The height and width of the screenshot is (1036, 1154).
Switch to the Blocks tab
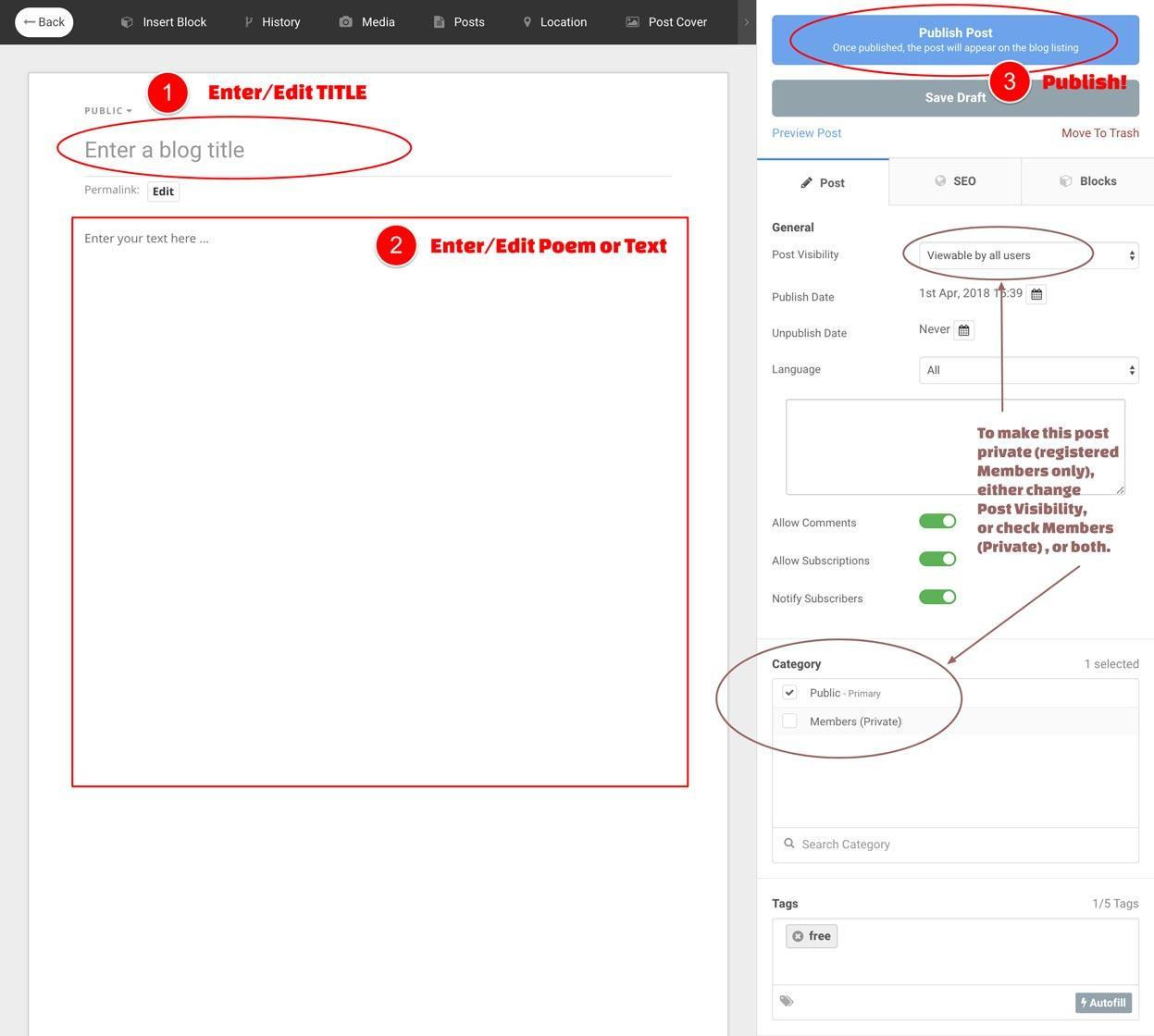pyautogui.click(x=1087, y=181)
